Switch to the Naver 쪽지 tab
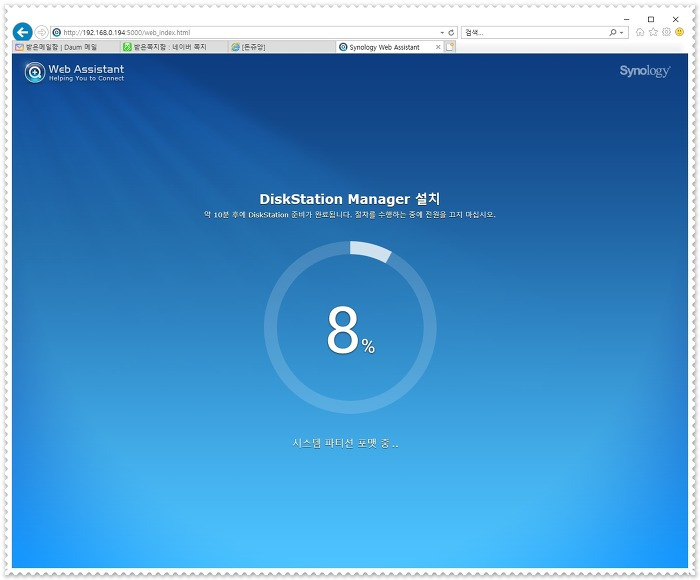The height and width of the screenshot is (580, 700). (174, 47)
